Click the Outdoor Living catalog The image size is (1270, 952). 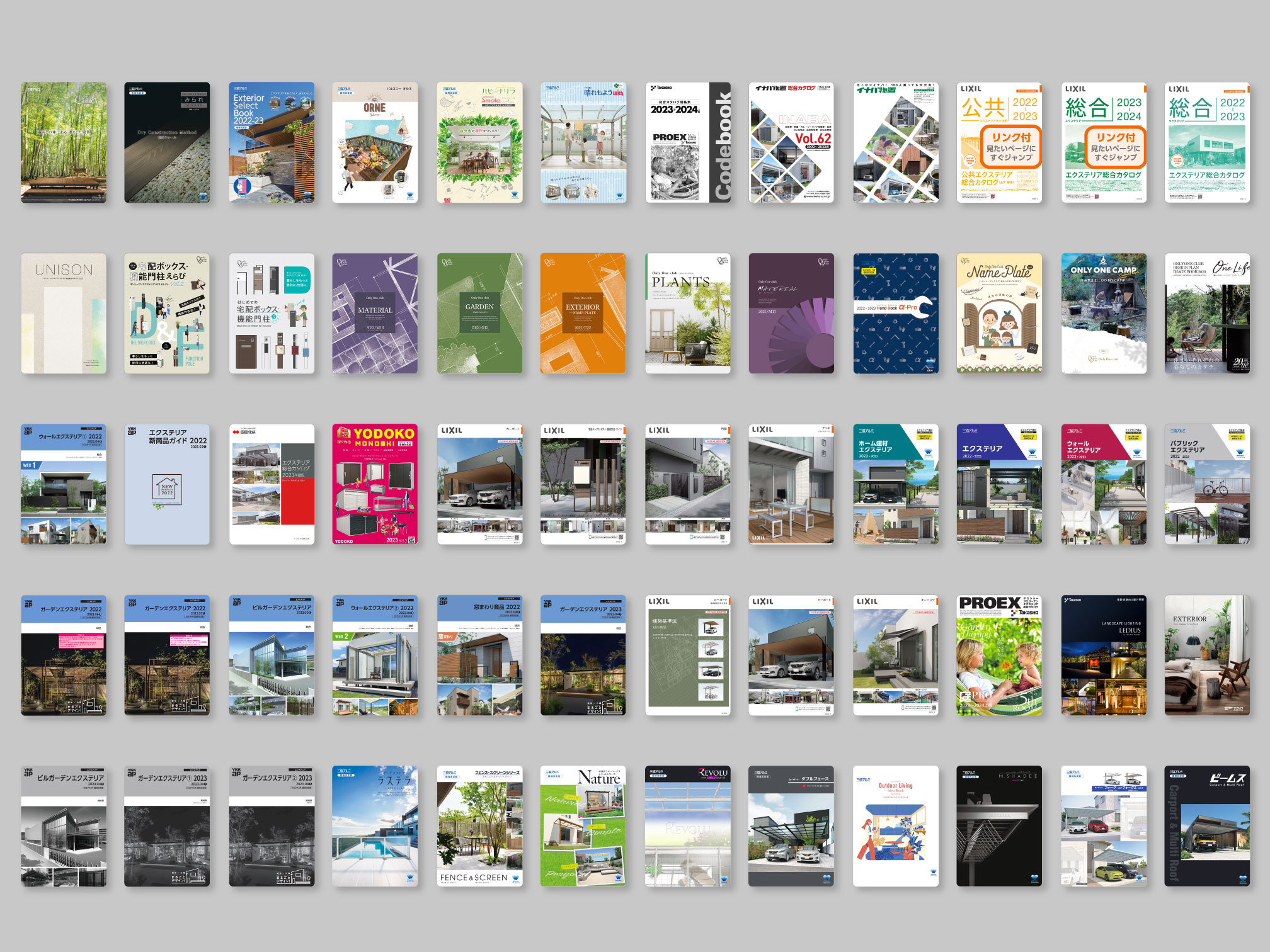[x=895, y=826]
